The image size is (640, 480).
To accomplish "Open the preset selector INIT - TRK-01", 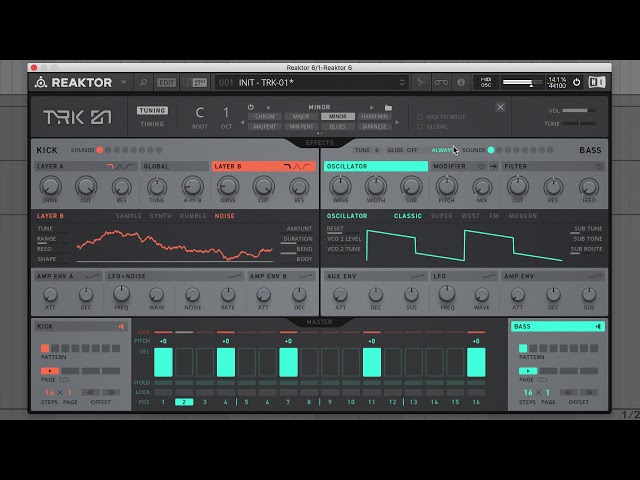I will coord(310,82).
